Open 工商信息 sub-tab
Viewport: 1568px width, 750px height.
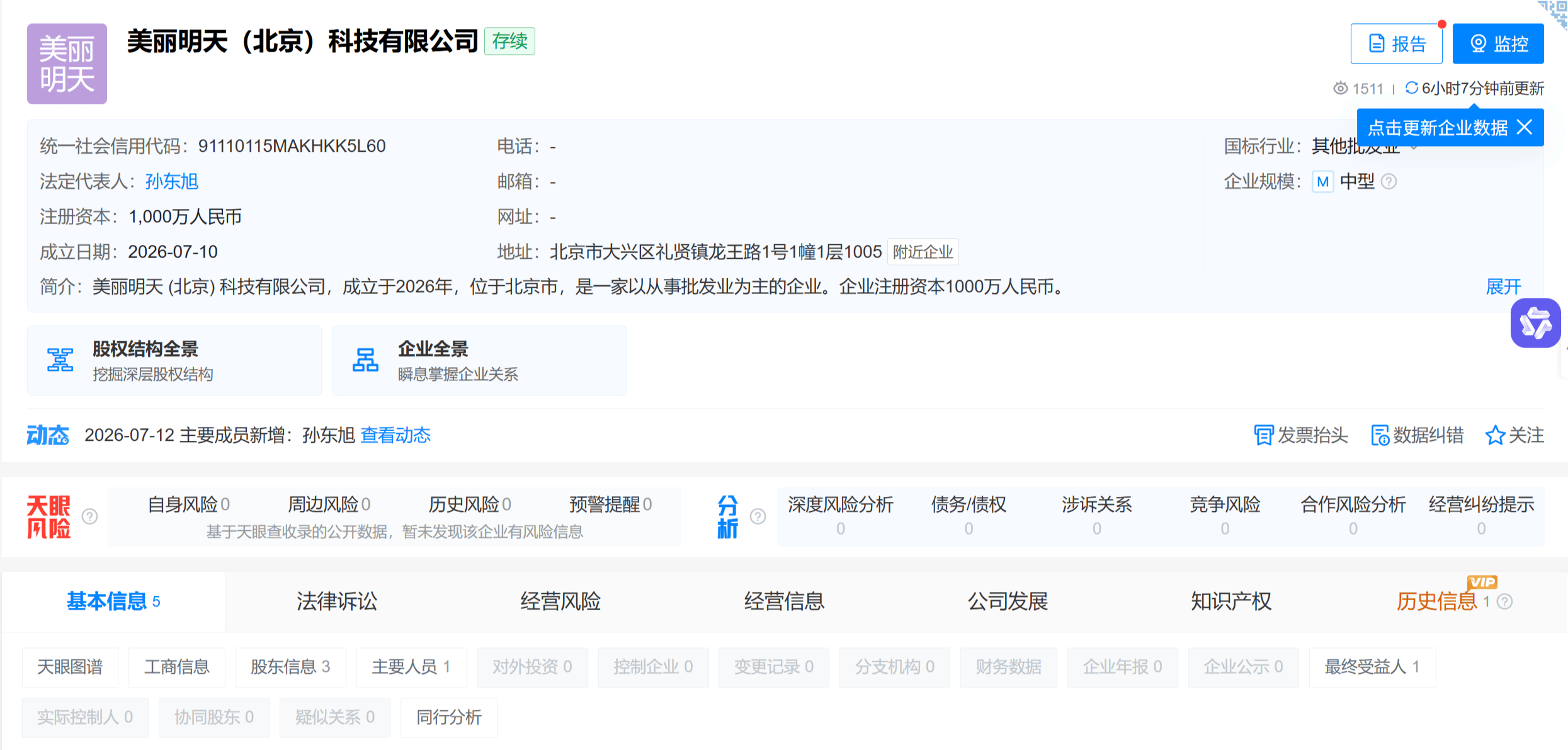click(177, 667)
